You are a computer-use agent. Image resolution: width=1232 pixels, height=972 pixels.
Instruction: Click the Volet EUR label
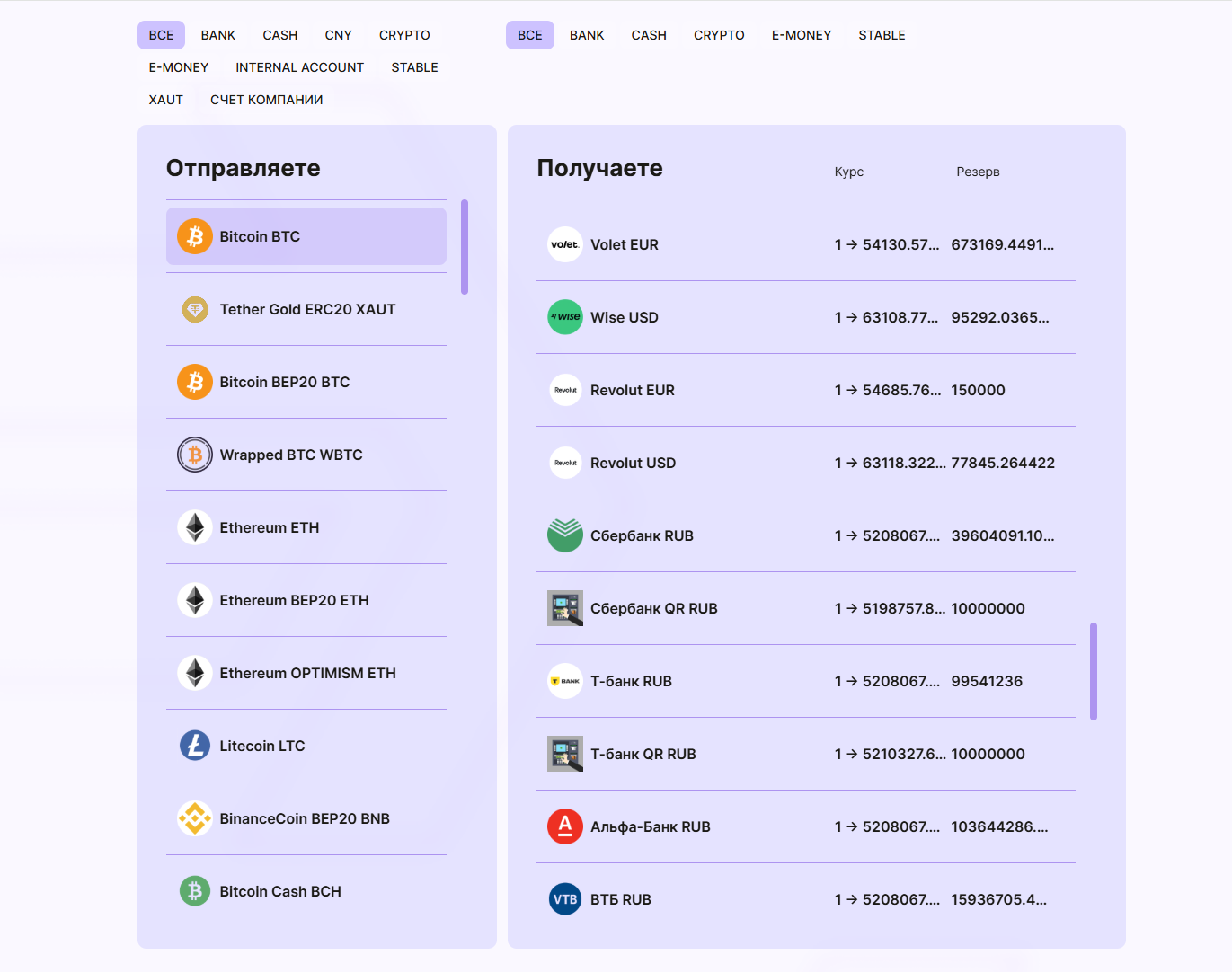[625, 244]
